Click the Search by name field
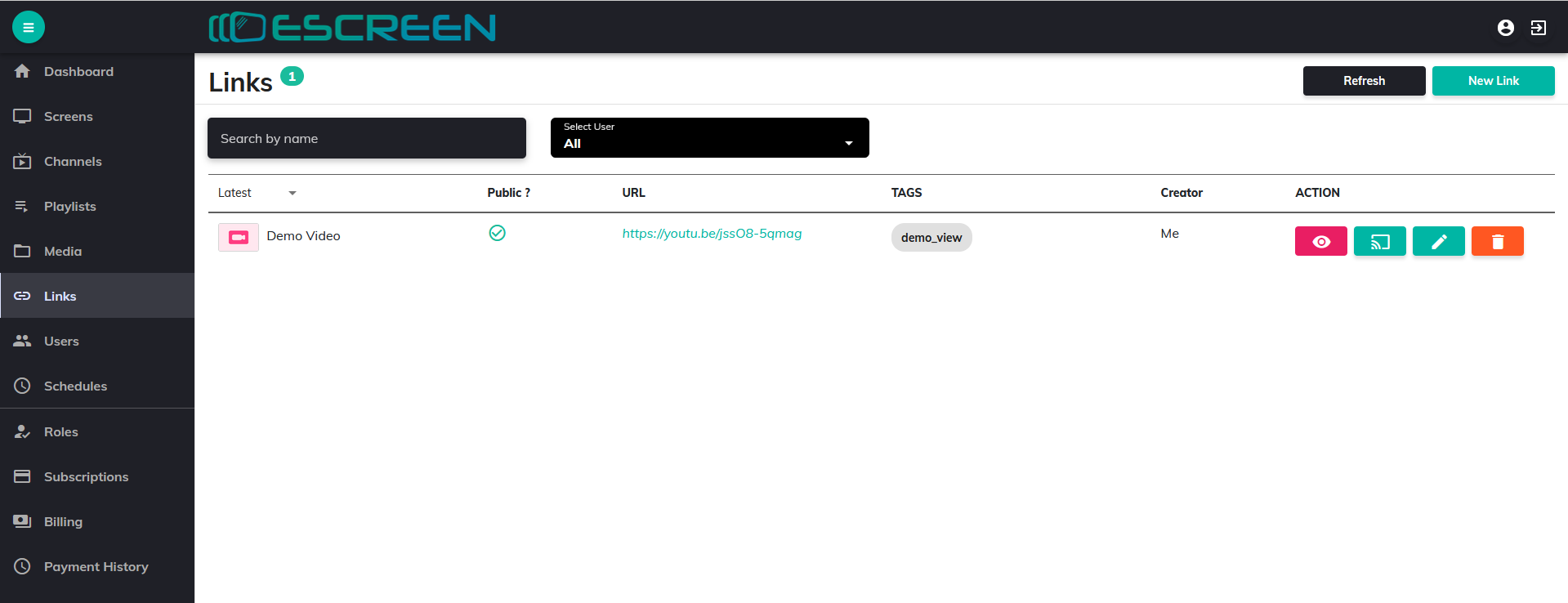Image resolution: width=1568 pixels, height=603 pixels. point(366,138)
